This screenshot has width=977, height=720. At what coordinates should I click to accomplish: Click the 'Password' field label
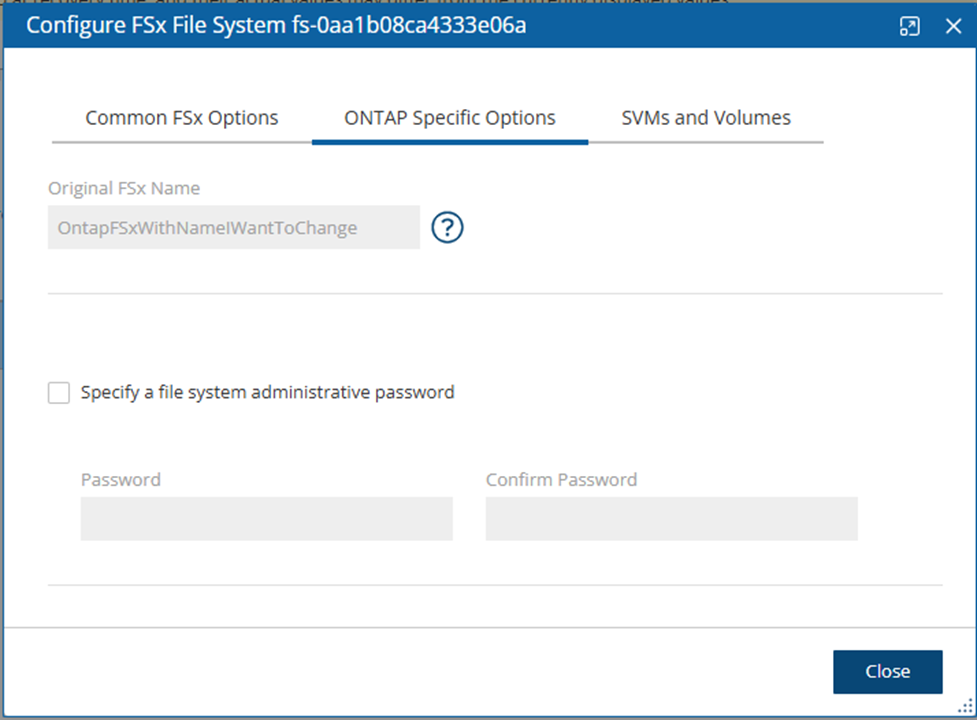121,480
